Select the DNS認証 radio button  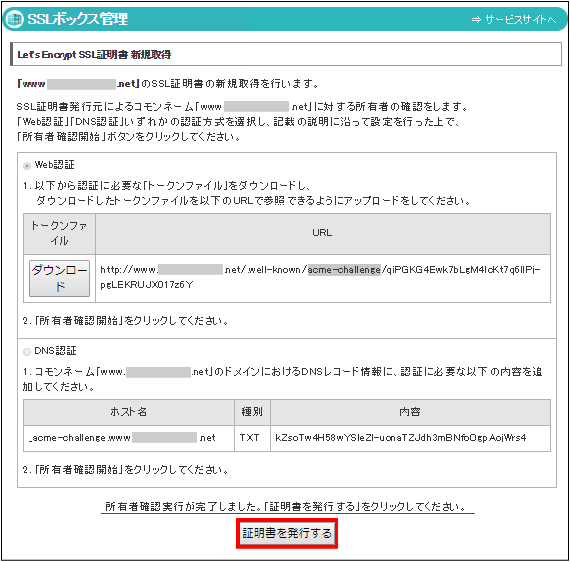[27, 352]
